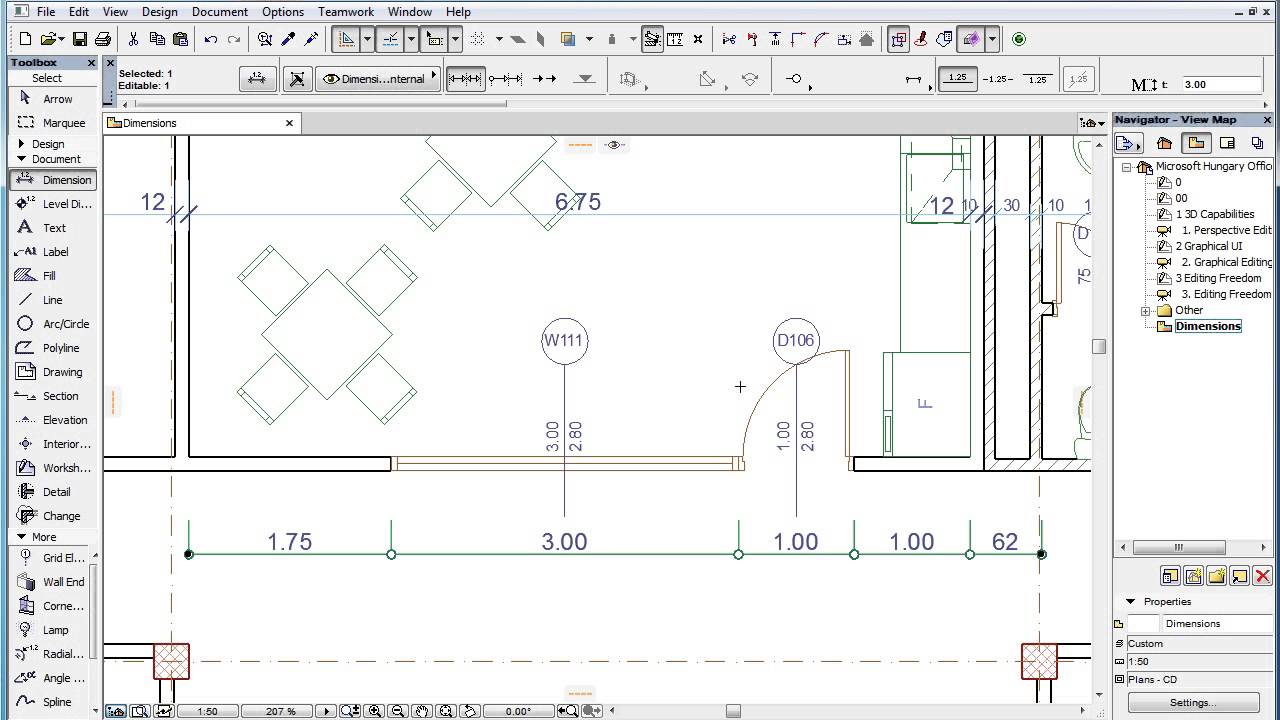The width and height of the screenshot is (1280, 720).
Task: Open dimension settings dialog icon
Action: (x=256, y=79)
